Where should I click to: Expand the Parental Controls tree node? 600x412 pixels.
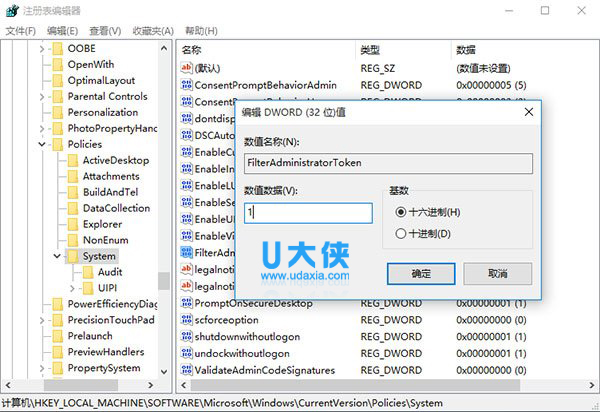click(41, 96)
